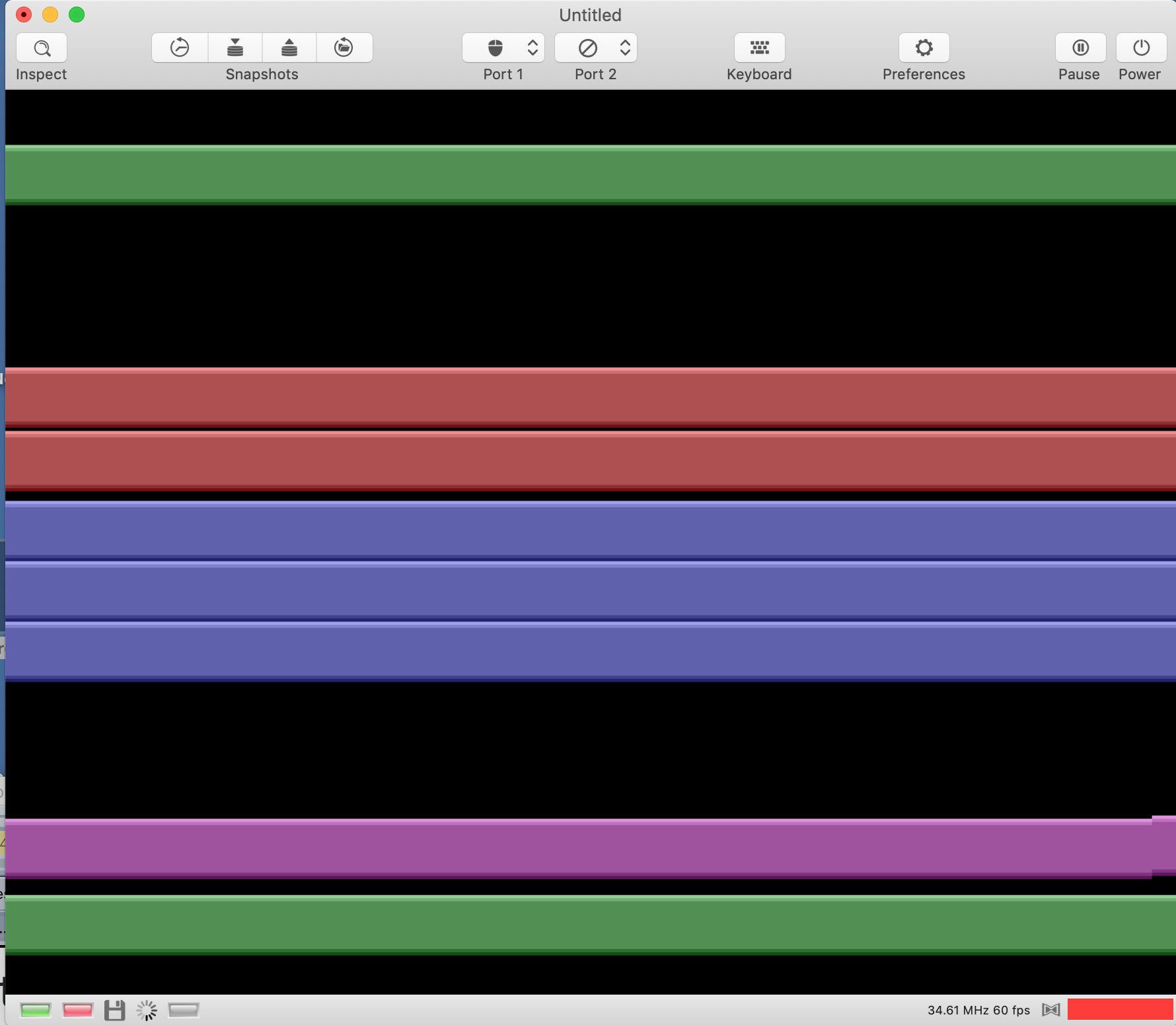Open the Port 1 mouse device popup
This screenshot has width=1176, height=1025.
(503, 48)
